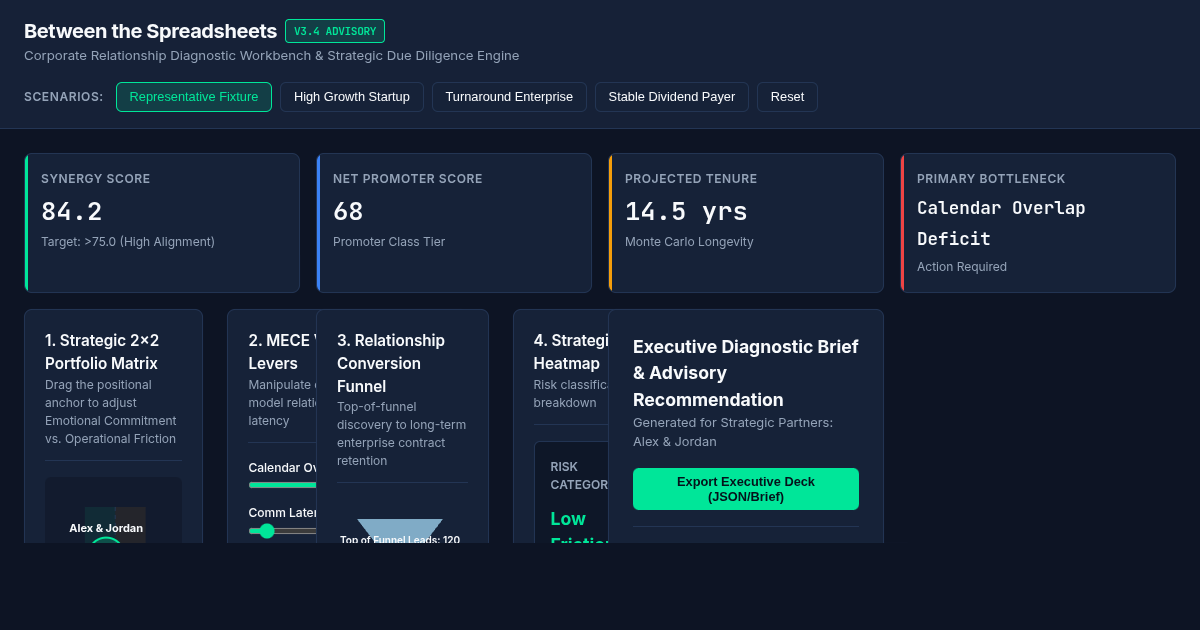1200x630 pixels.
Task: Click the Calendar Overlap Deficit bottleneck text
Action: [1001, 223]
